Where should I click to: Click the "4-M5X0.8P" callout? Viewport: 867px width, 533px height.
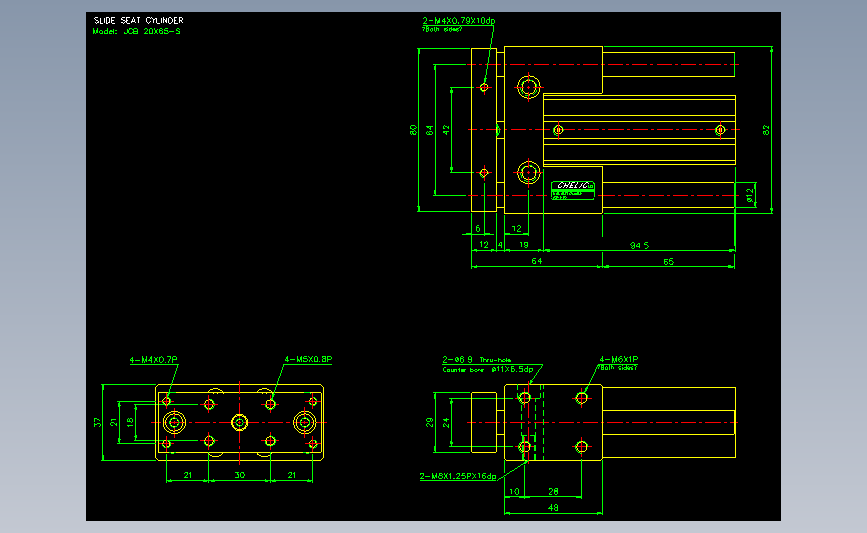coord(308,359)
